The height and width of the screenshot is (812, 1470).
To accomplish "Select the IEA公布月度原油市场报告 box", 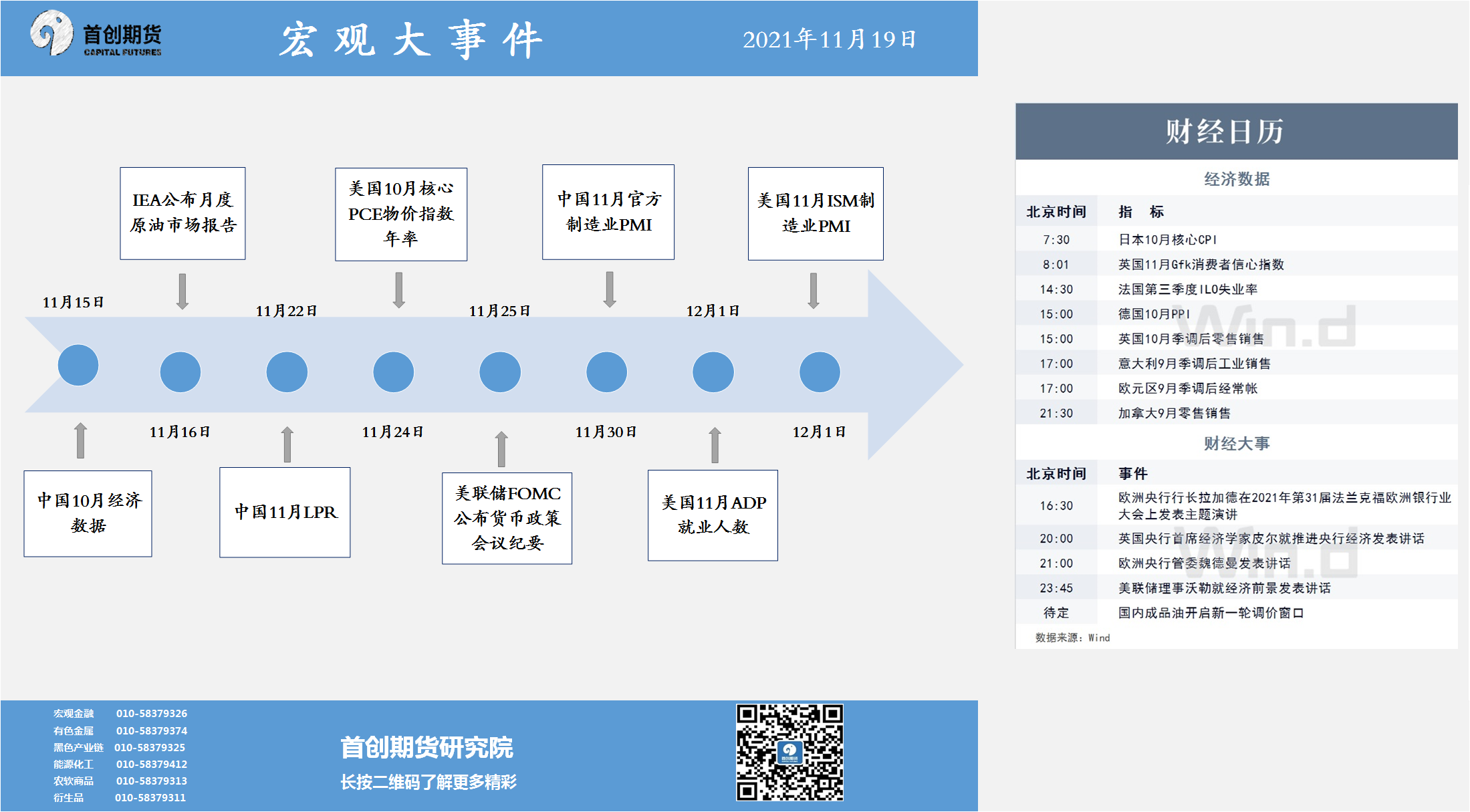I will coord(182,213).
